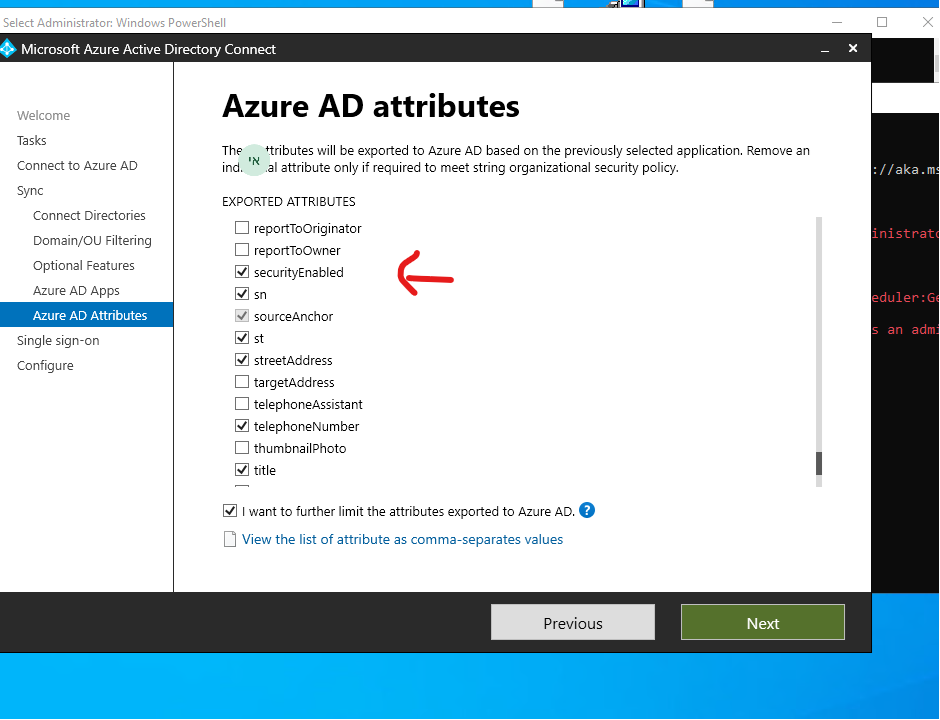
Task: Select the highlighted Azure AD Attributes step
Action: 86,315
